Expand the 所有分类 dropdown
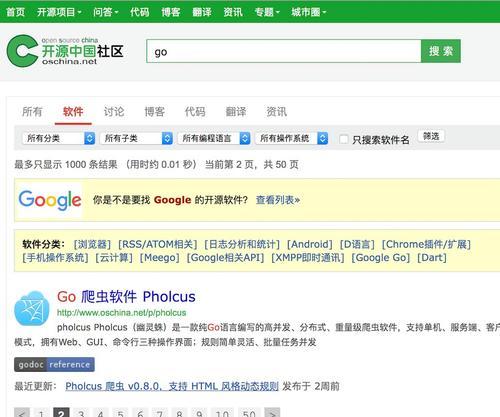The height and width of the screenshot is (417, 500). pyautogui.click(x=59, y=138)
